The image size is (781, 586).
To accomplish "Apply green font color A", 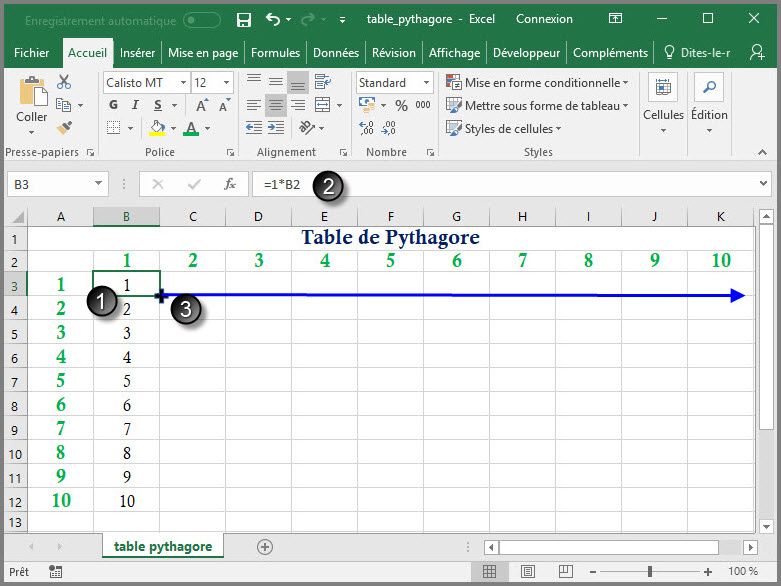I will (x=191, y=128).
